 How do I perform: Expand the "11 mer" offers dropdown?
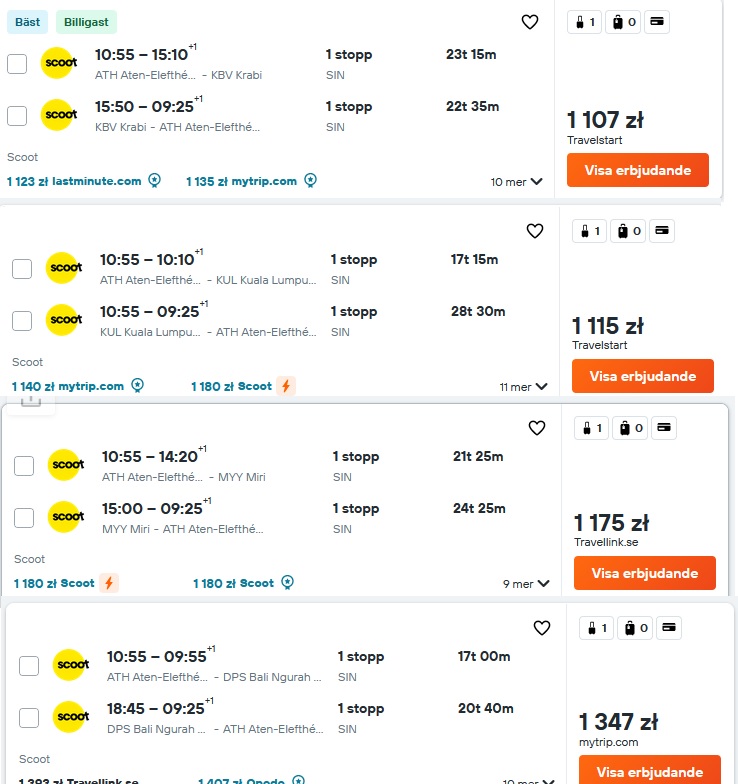pyautogui.click(x=523, y=387)
